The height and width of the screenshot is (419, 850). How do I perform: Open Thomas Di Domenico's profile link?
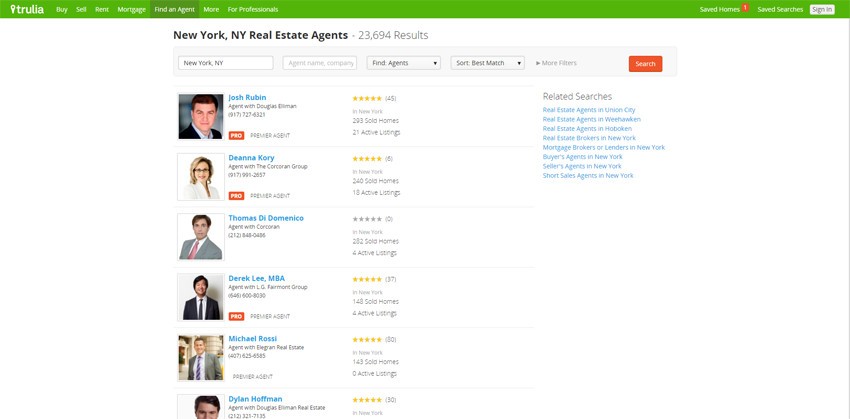(x=266, y=217)
